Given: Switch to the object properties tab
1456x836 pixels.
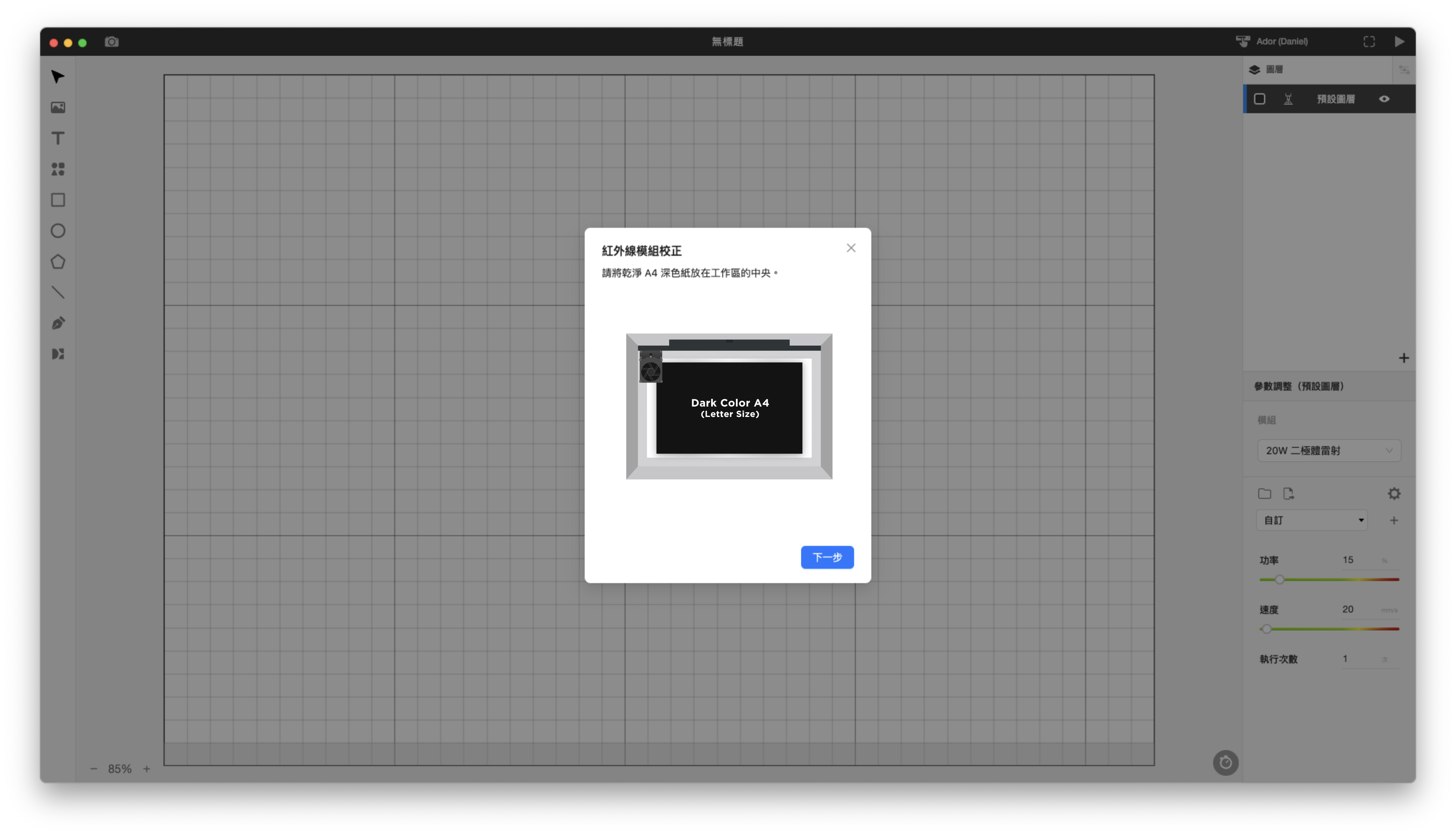Looking at the screenshot, I should 1404,69.
